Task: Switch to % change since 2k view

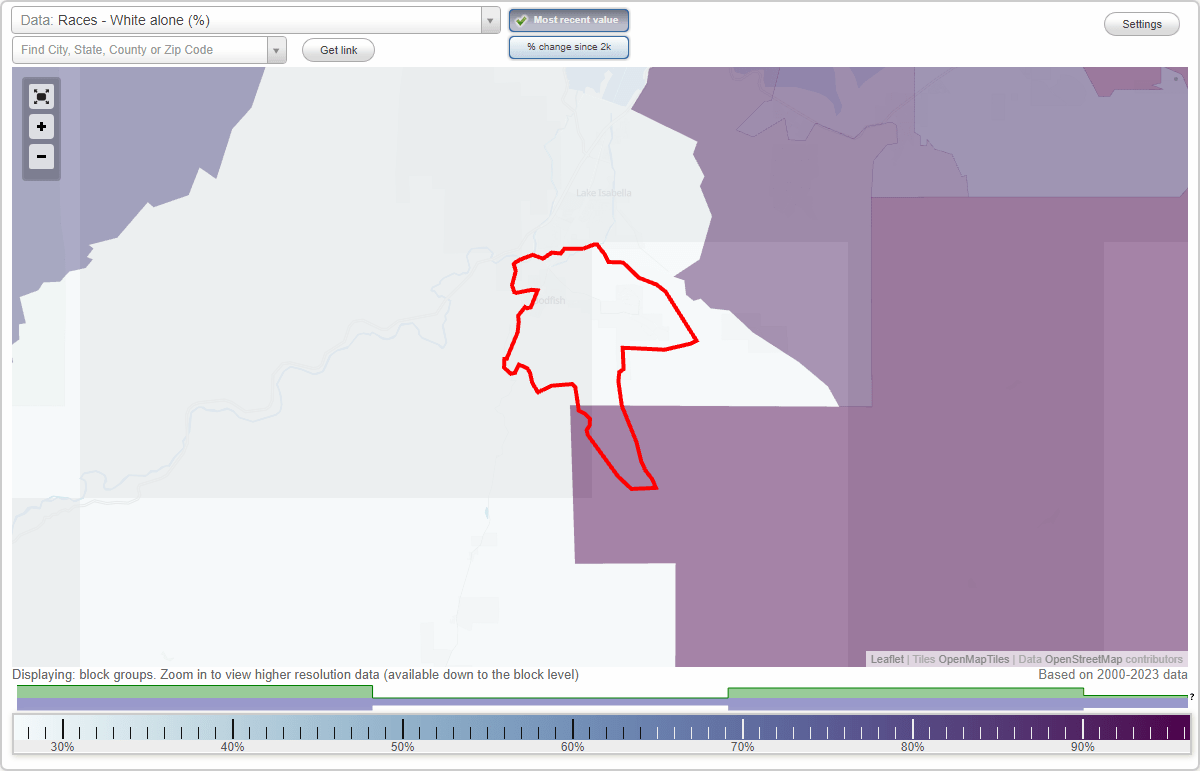Action: [568, 46]
